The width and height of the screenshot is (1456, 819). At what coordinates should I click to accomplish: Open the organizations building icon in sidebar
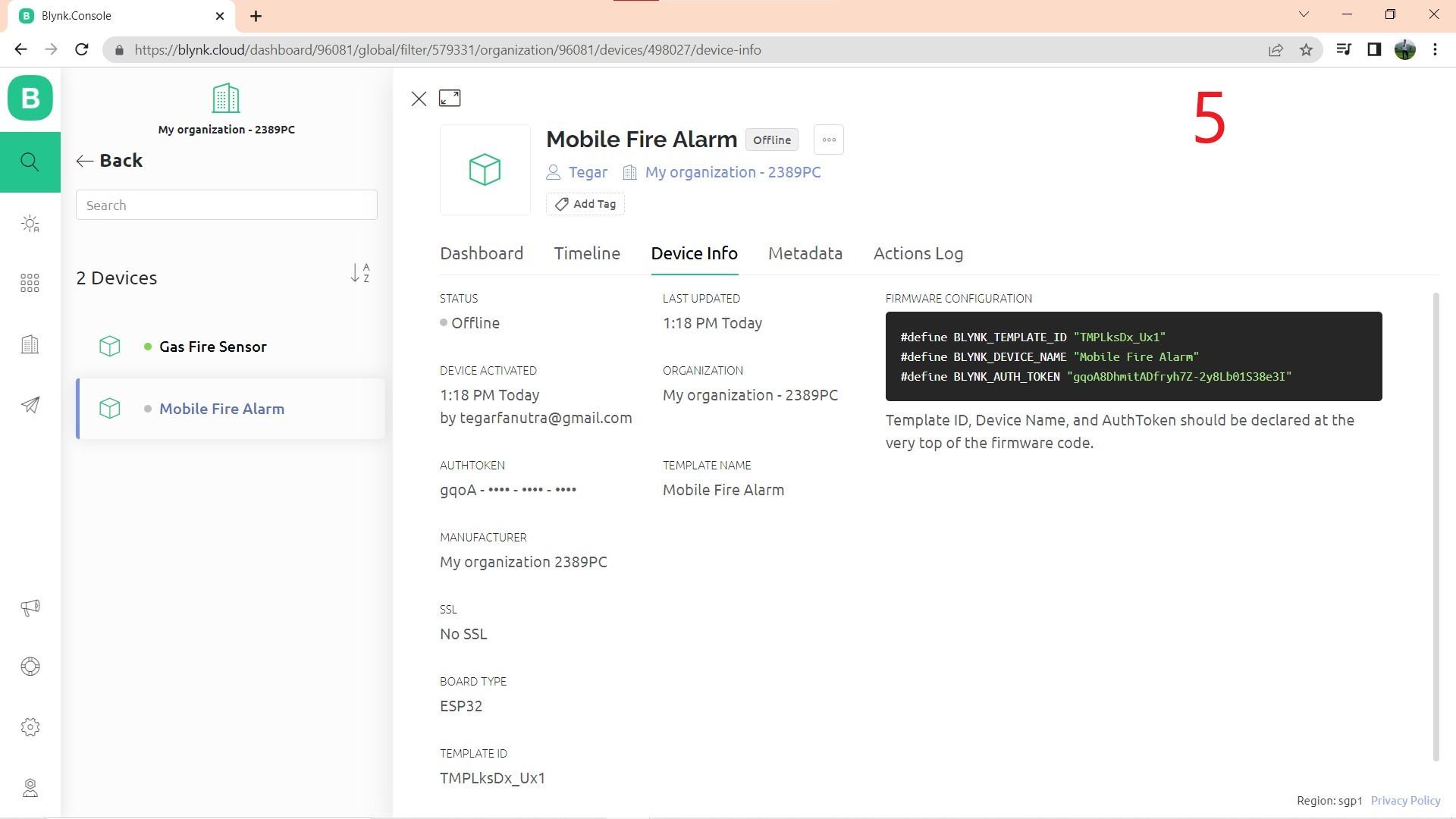pyautogui.click(x=30, y=344)
